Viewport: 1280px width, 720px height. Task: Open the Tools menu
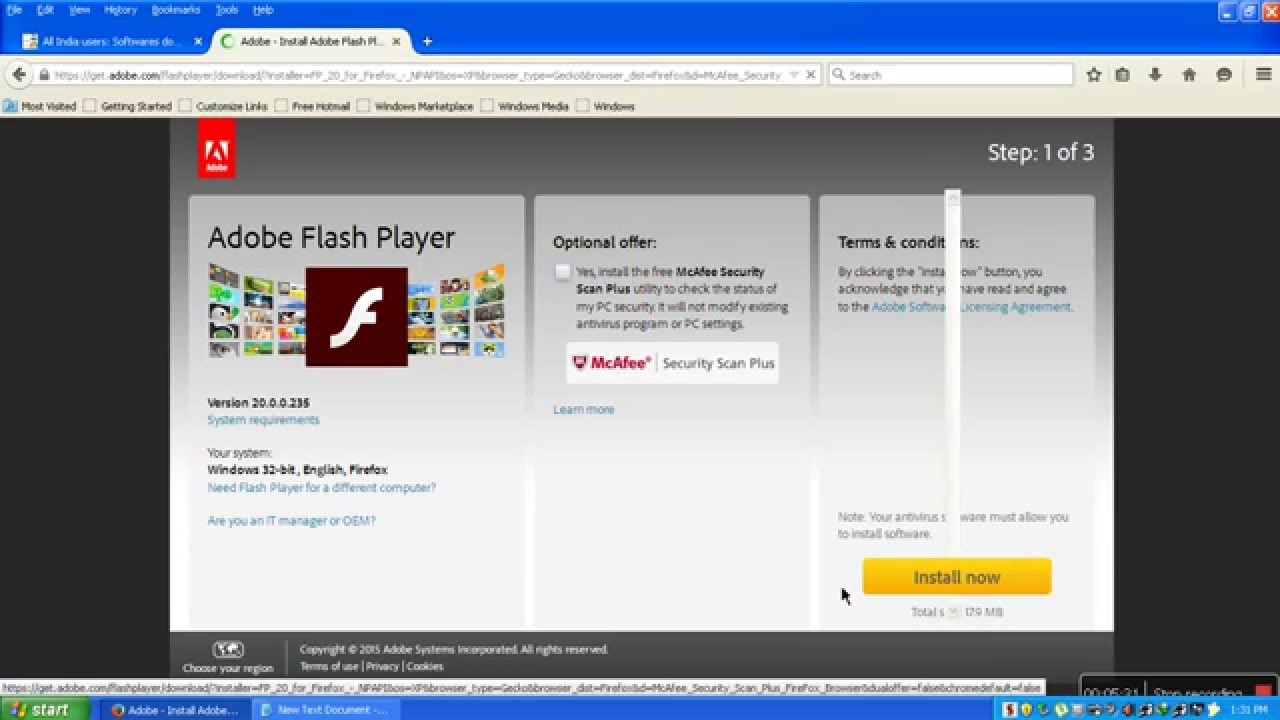pos(227,9)
